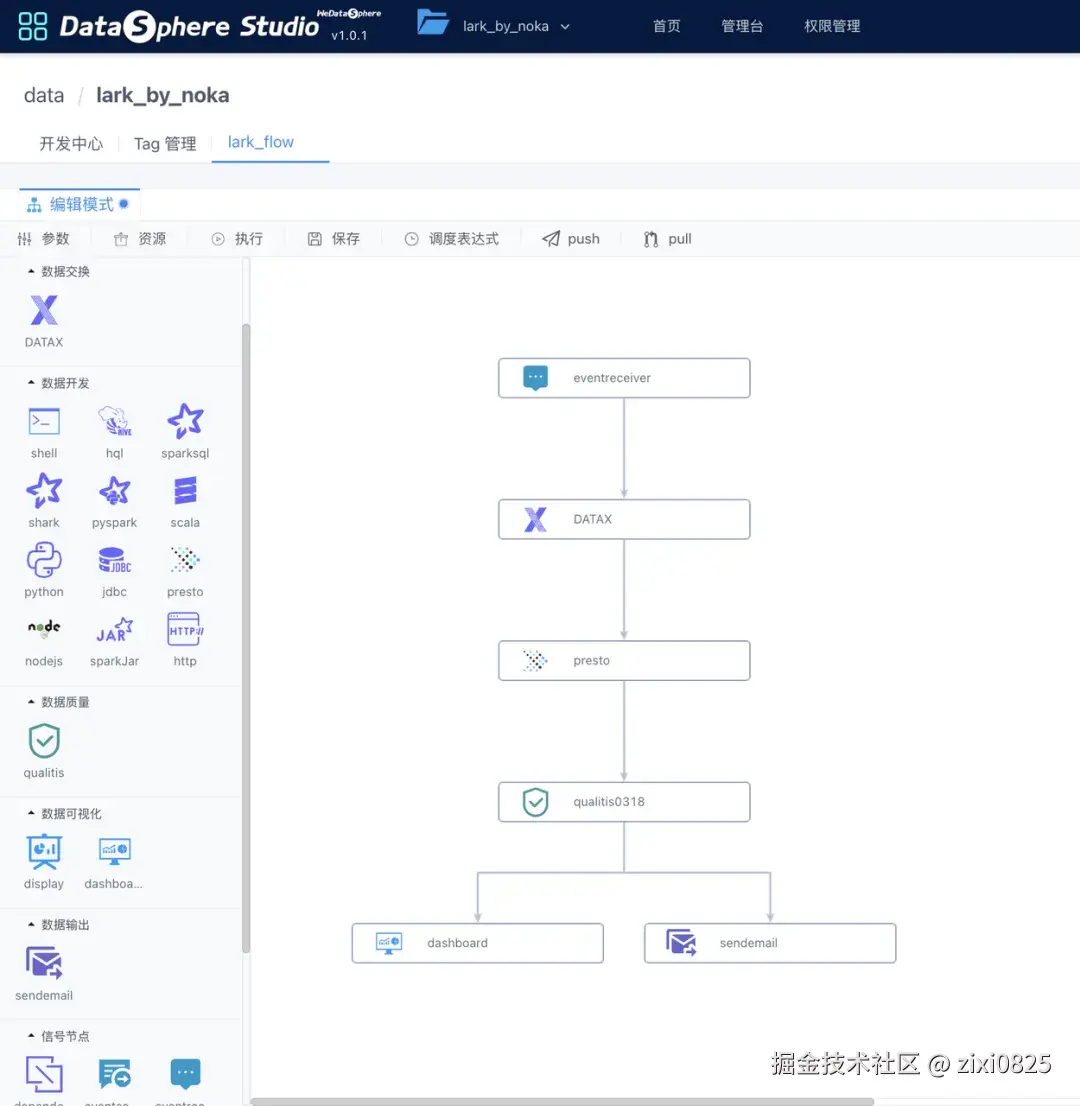Select the hql node icon

[x=114, y=421]
